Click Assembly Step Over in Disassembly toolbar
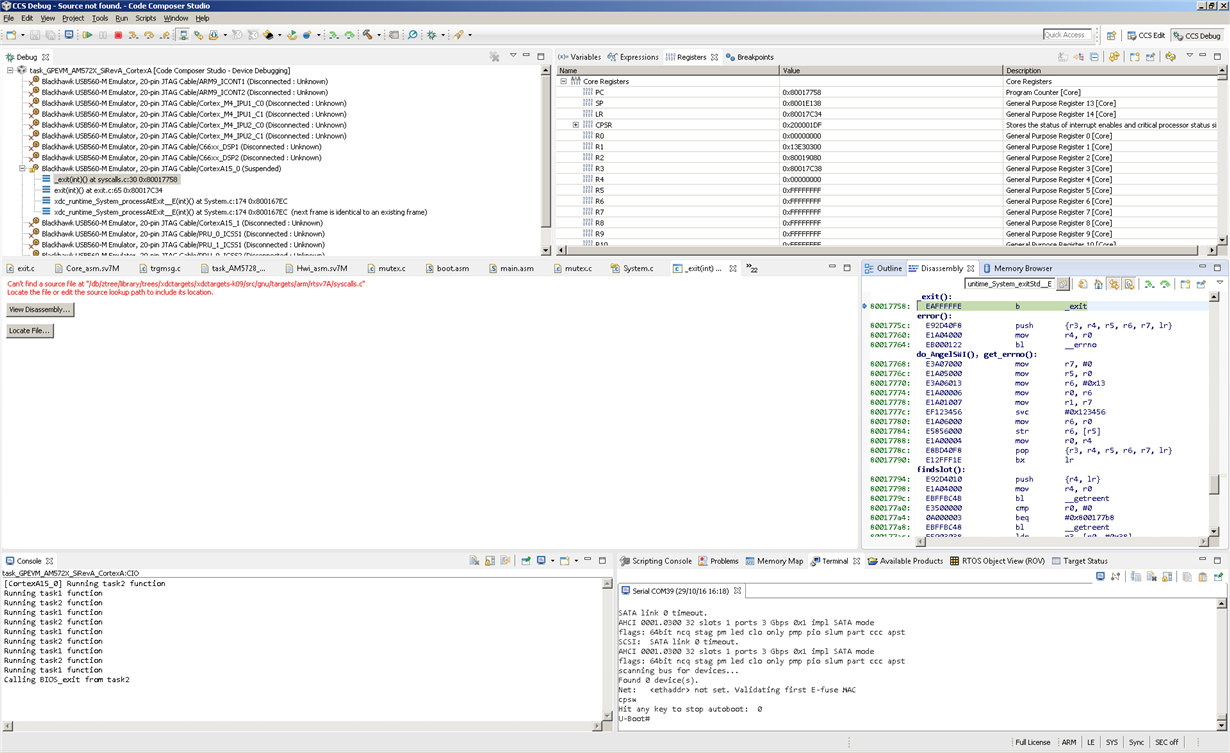Screen dimensions: 1230x753 click(1165, 284)
